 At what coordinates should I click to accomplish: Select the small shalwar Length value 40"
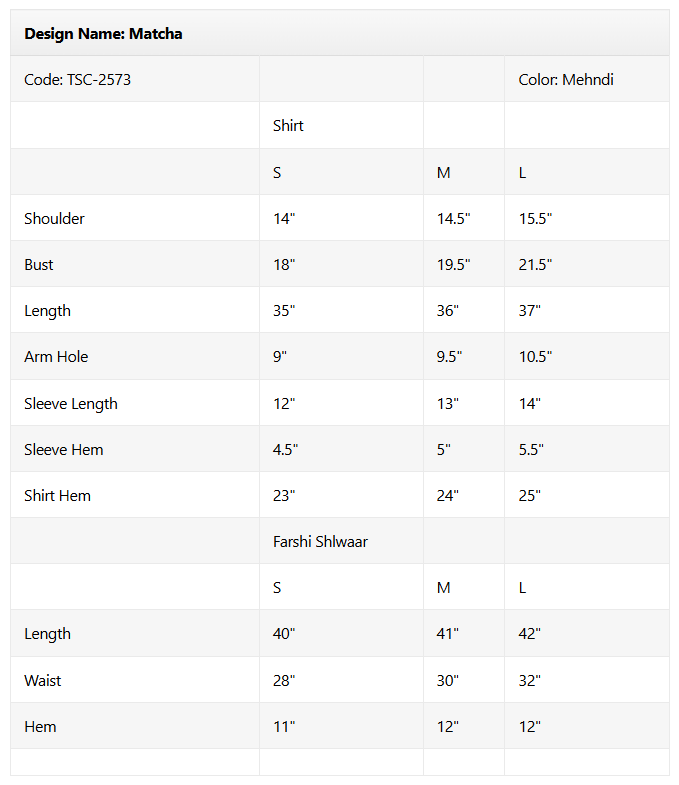point(284,634)
